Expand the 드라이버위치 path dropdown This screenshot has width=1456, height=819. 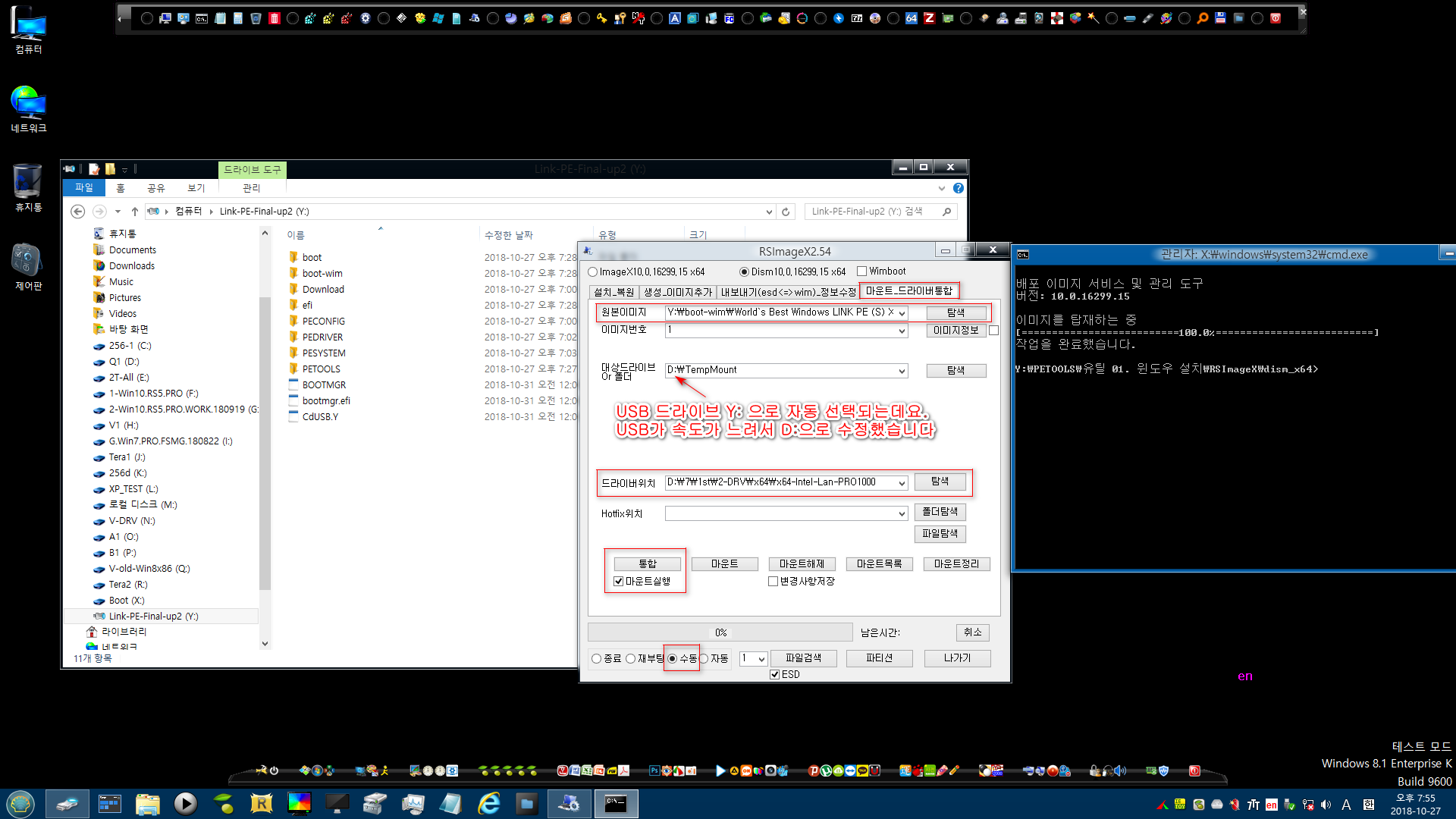tap(902, 483)
